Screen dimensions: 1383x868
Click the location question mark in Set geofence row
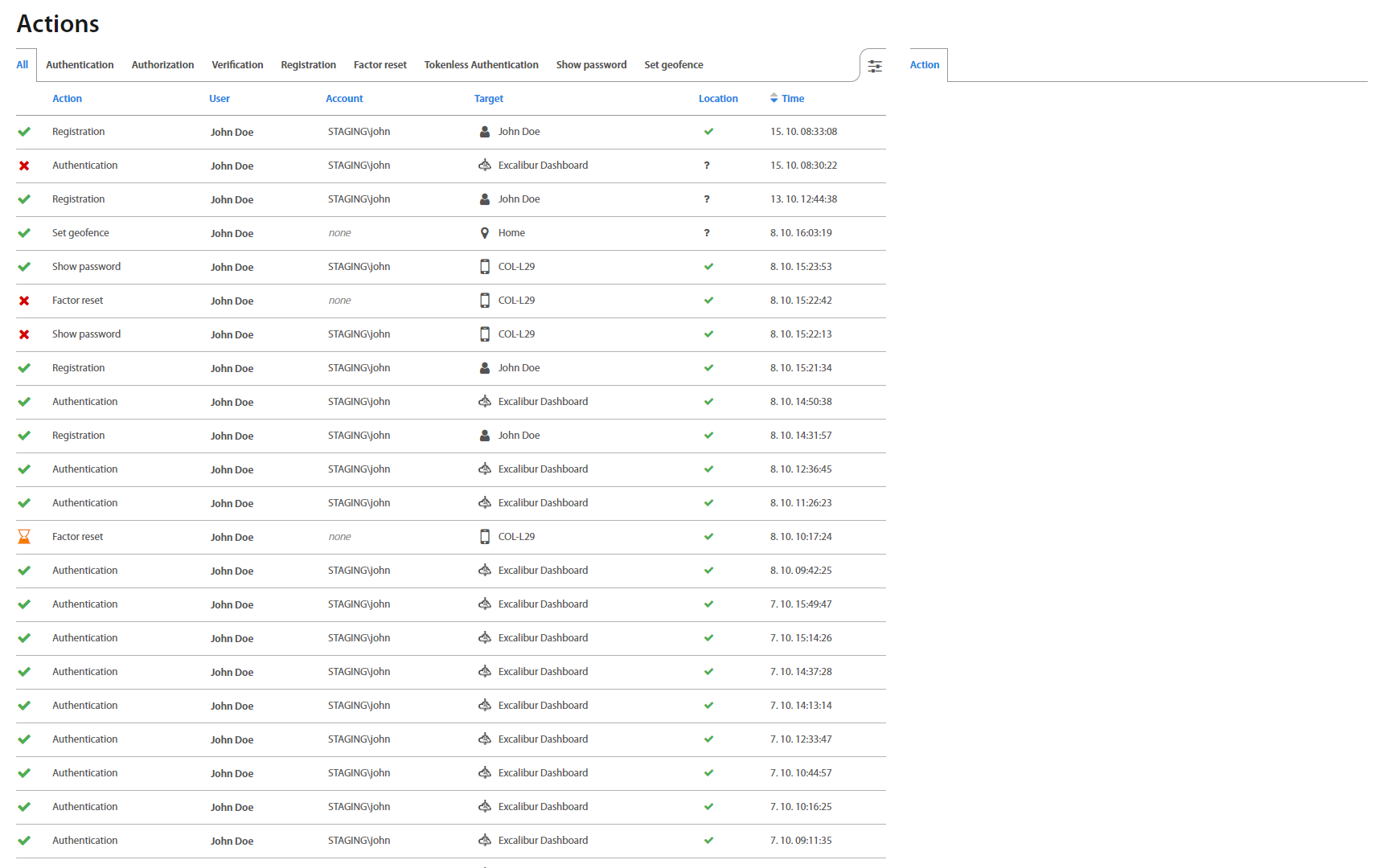point(707,233)
